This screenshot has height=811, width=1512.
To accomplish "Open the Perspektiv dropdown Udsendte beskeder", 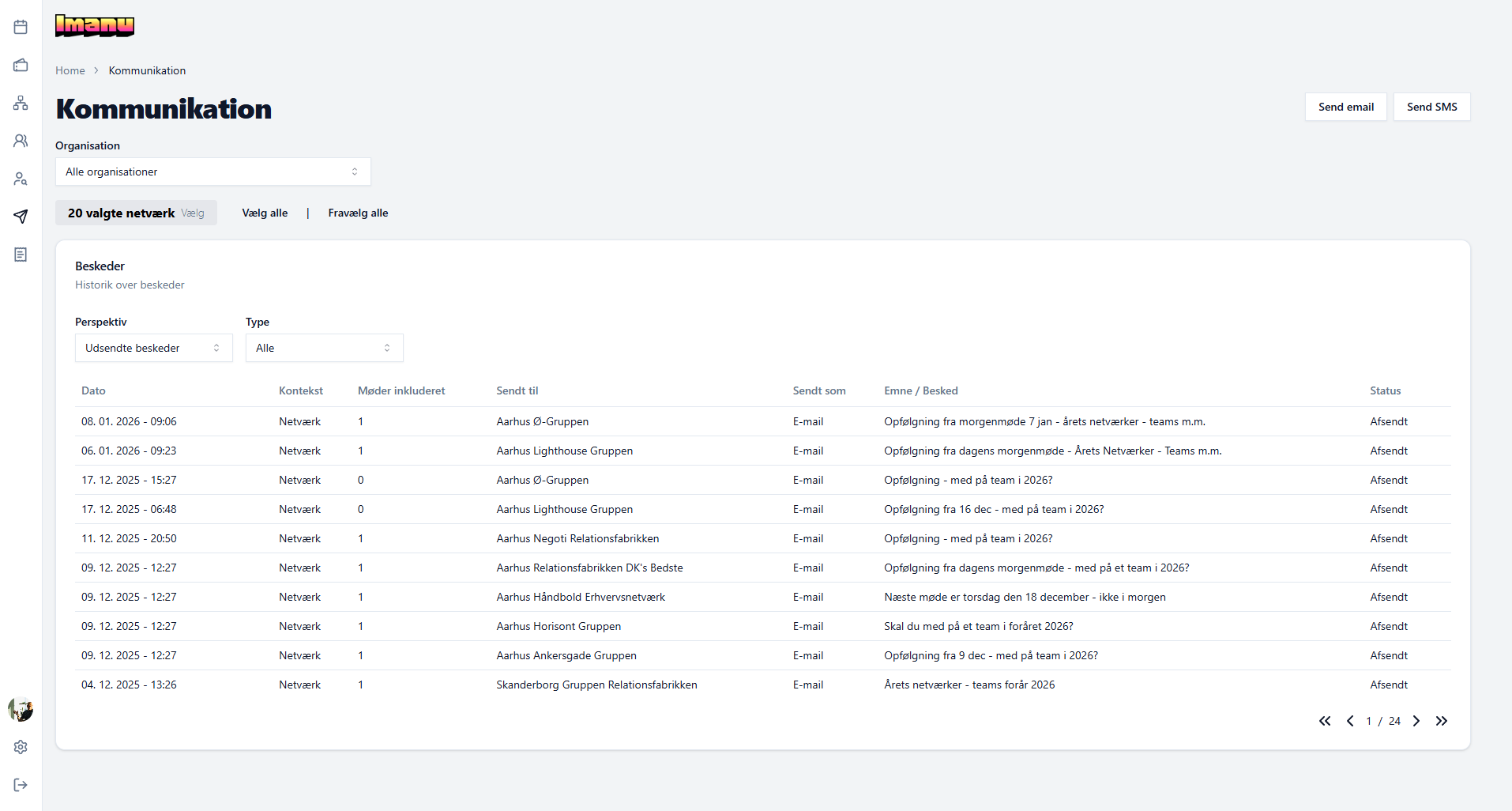I will tap(153, 348).
